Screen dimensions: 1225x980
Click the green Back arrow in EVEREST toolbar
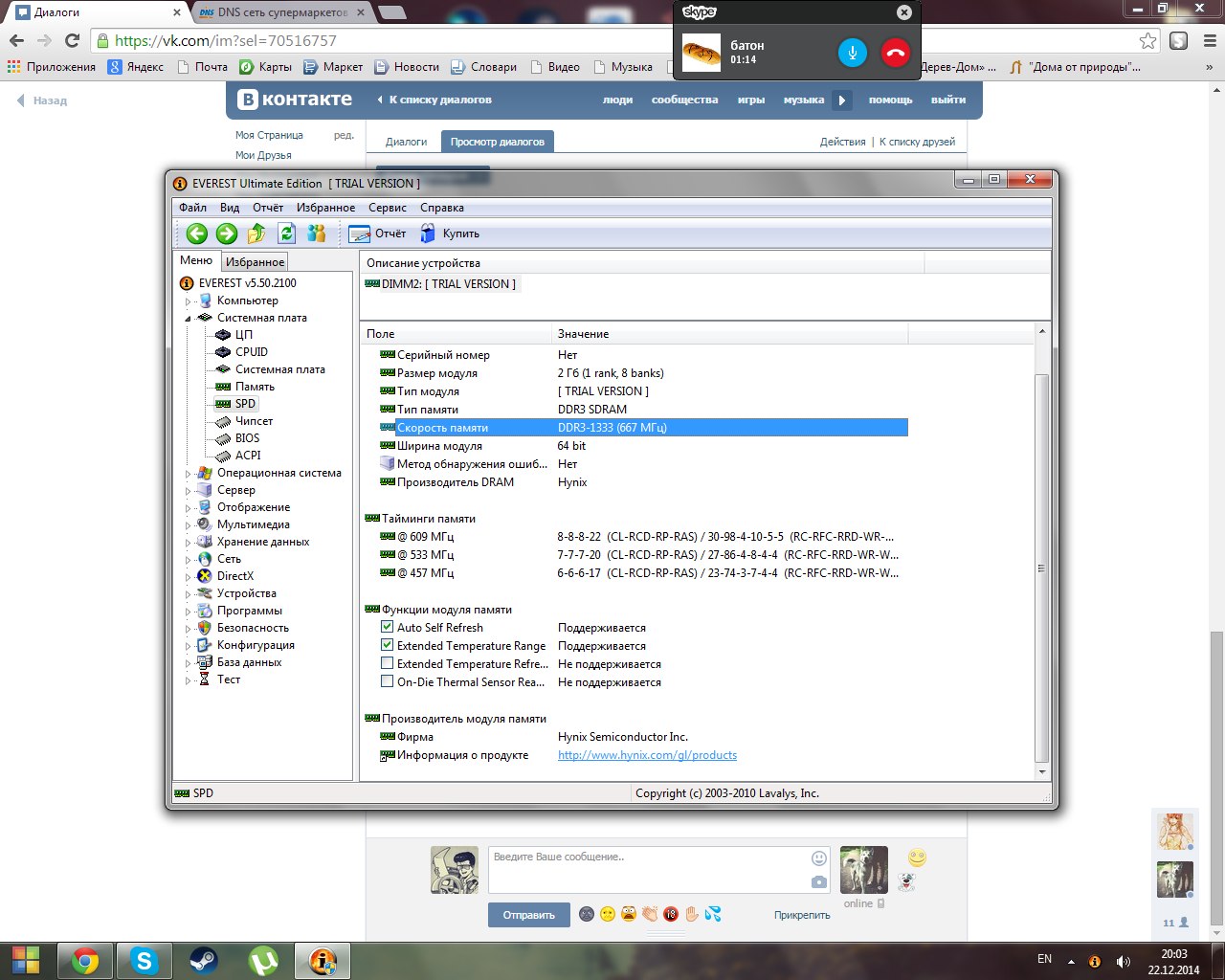[197, 234]
